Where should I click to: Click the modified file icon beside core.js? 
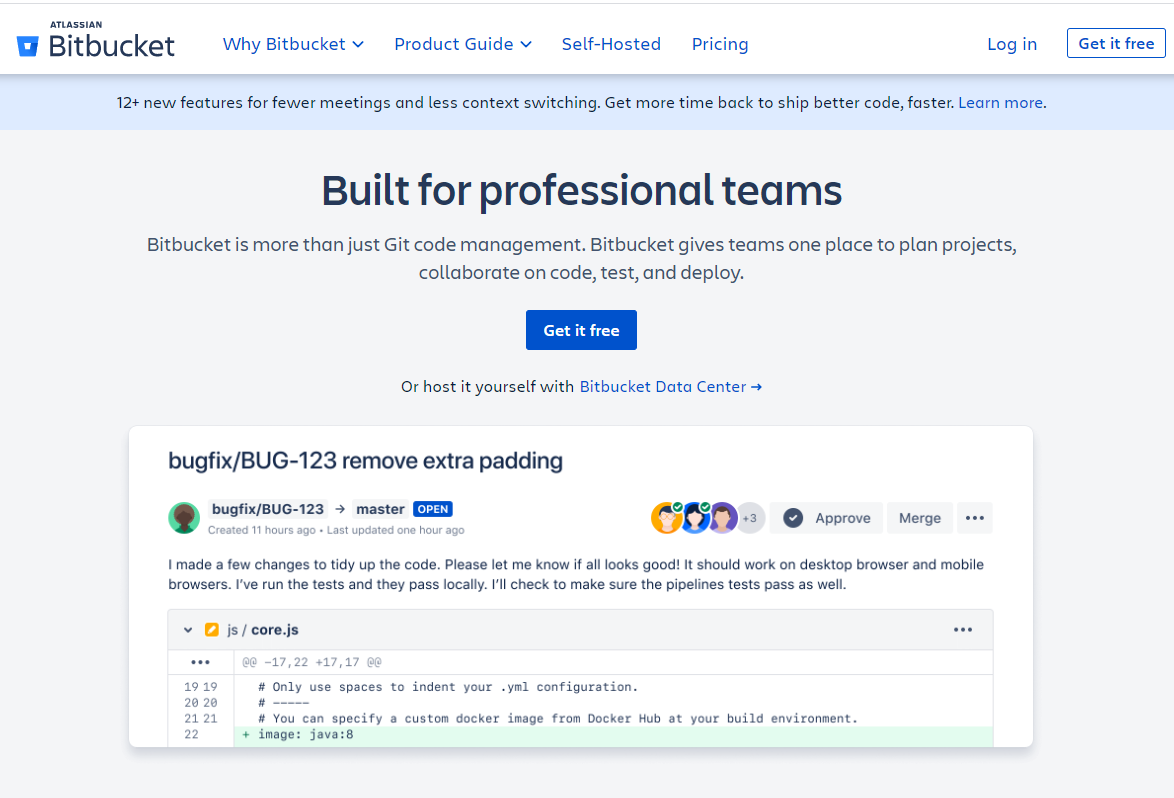pos(212,630)
